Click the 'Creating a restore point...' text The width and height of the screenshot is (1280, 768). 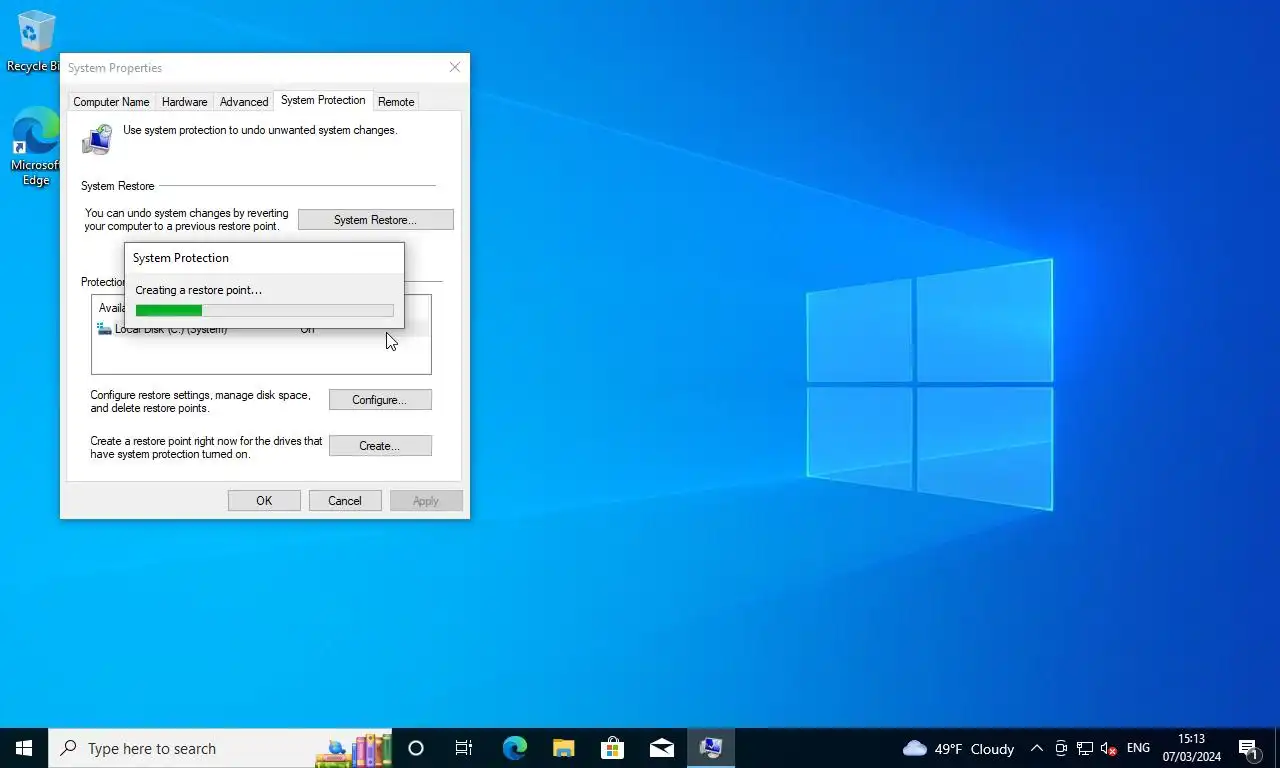tap(199, 290)
